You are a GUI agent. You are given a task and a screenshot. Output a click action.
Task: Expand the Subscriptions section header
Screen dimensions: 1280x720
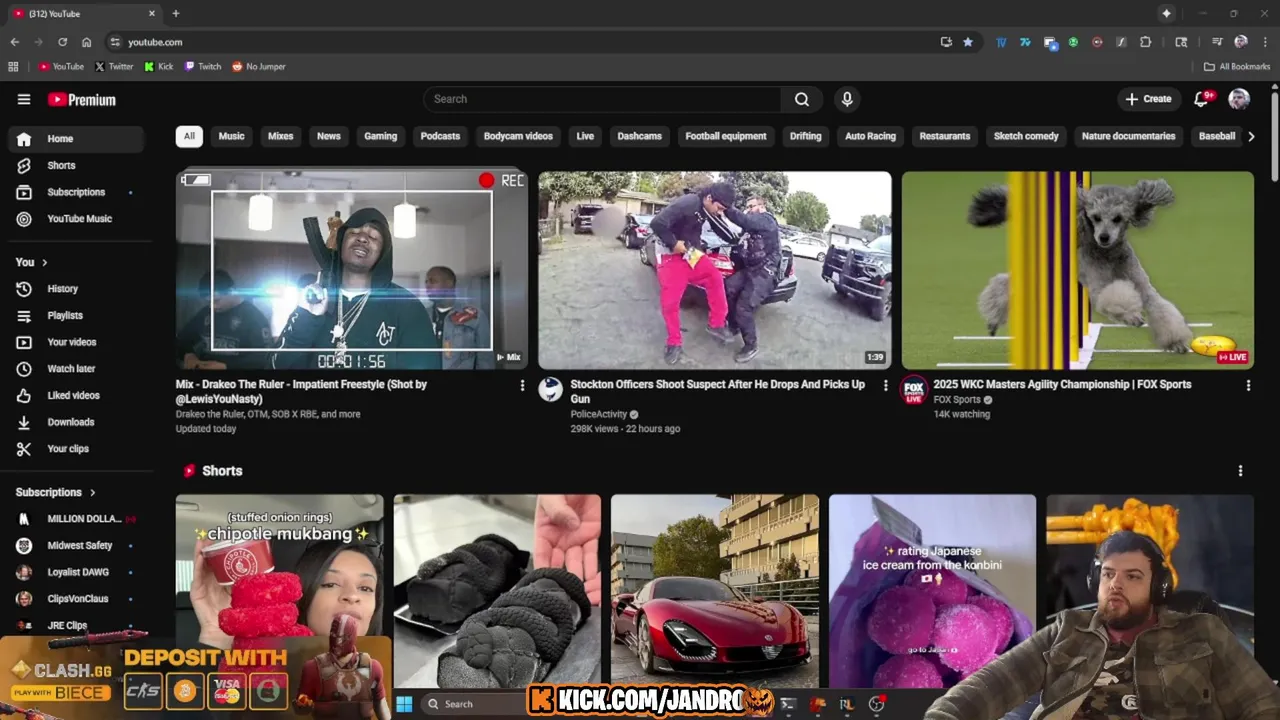(56, 492)
